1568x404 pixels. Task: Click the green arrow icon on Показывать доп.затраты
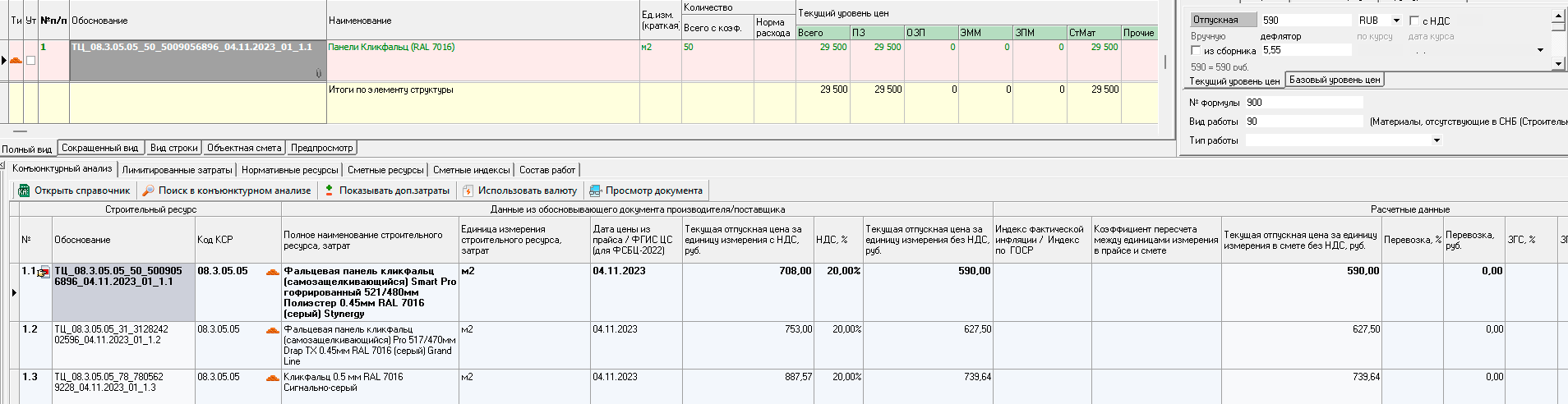click(x=330, y=191)
